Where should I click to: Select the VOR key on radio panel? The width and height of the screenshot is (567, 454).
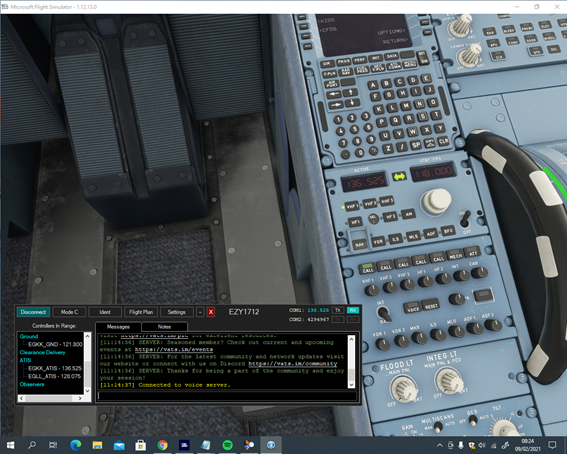pyautogui.click(x=378, y=241)
